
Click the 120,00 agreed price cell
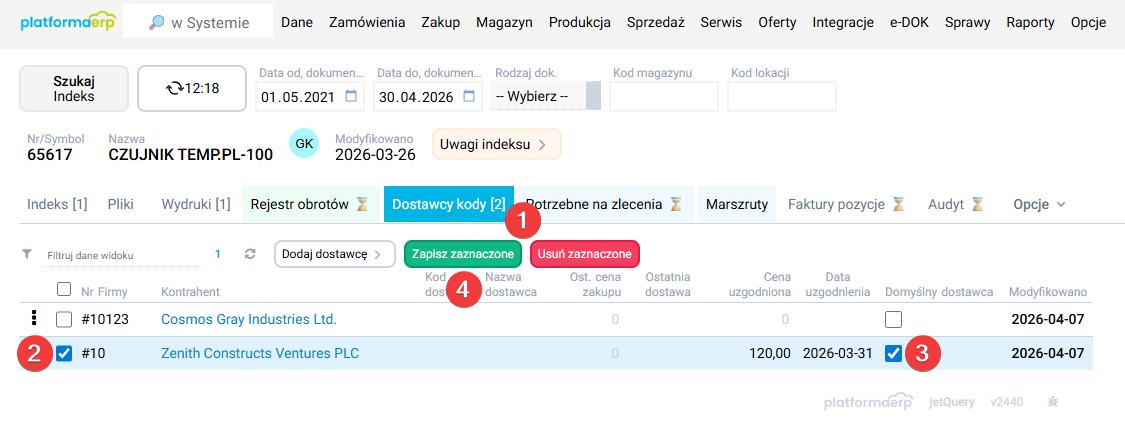pyautogui.click(x=772, y=353)
